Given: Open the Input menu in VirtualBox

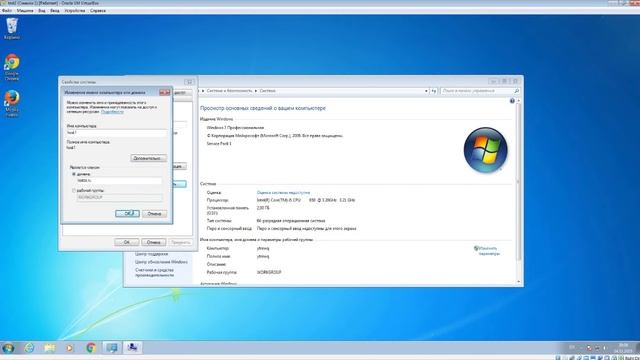Looking at the screenshot, I should click(x=55, y=11).
